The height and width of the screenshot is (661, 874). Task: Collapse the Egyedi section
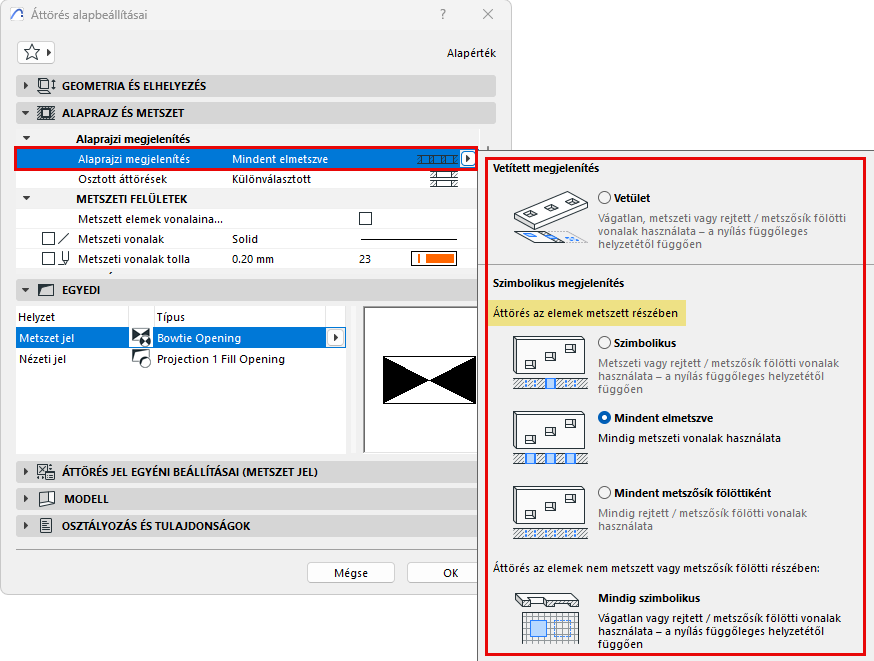pyautogui.click(x=26, y=290)
